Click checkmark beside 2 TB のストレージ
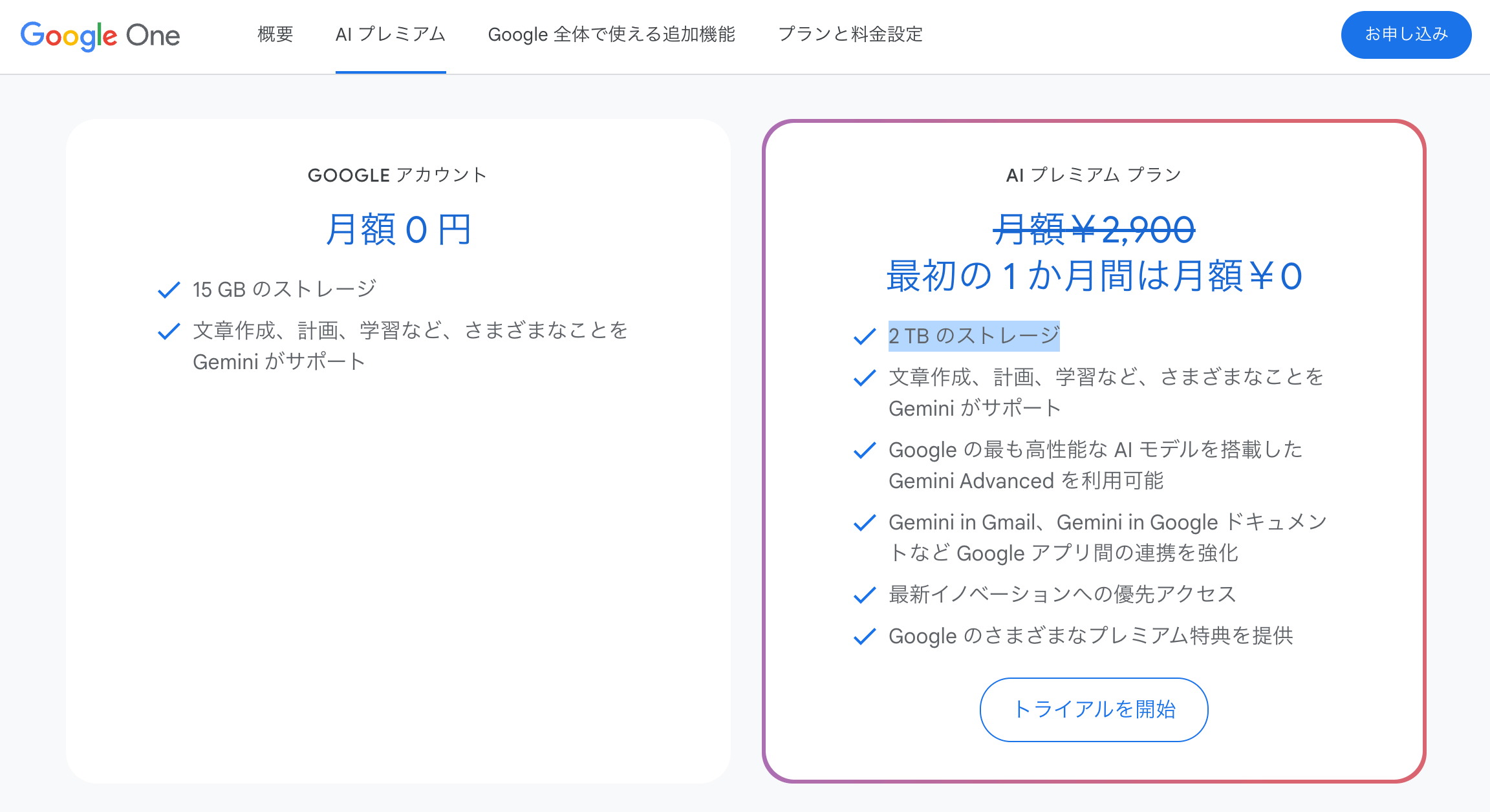The height and width of the screenshot is (812, 1490). click(x=865, y=336)
